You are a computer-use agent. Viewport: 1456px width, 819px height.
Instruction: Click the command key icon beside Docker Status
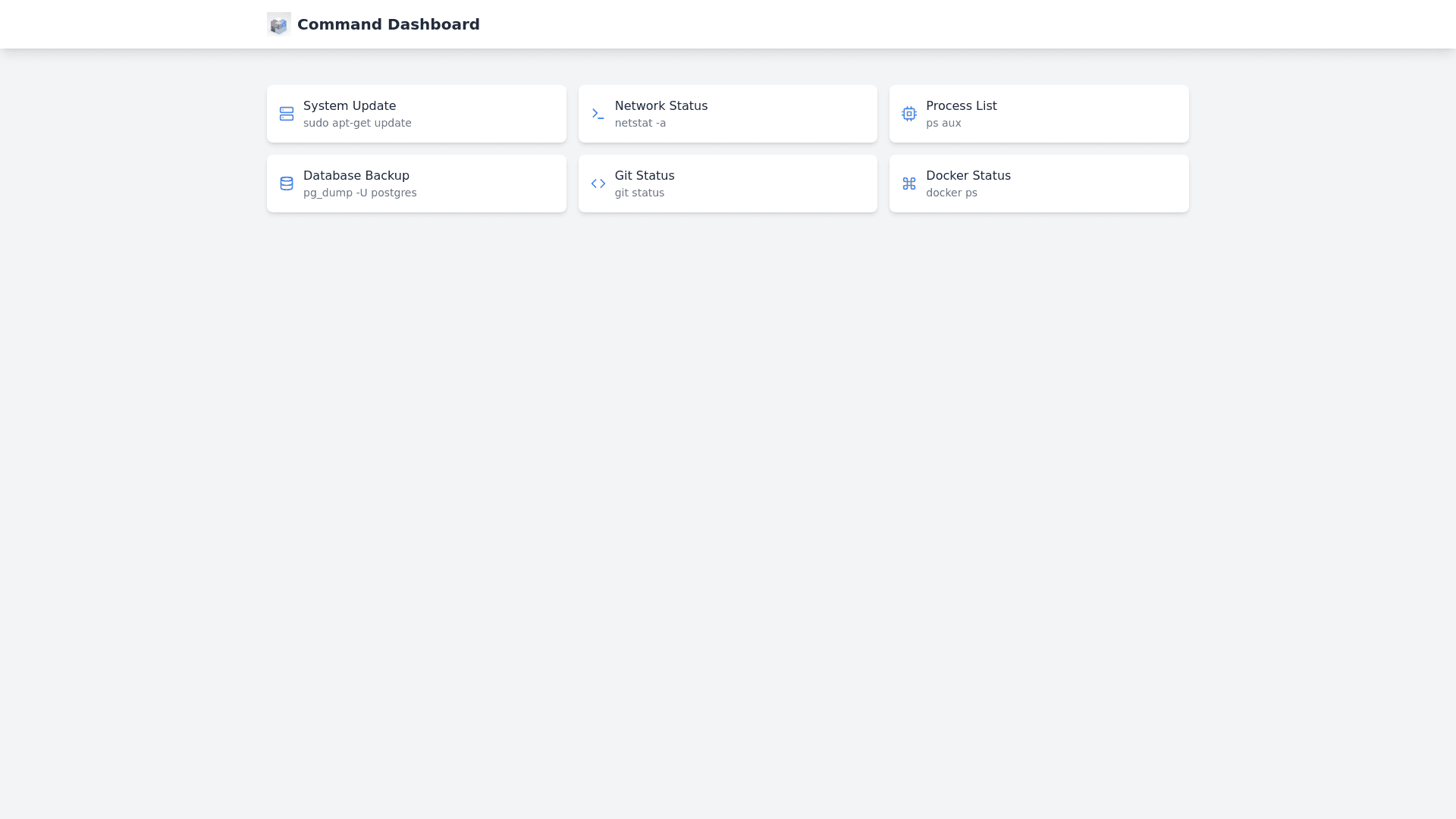[908, 184]
